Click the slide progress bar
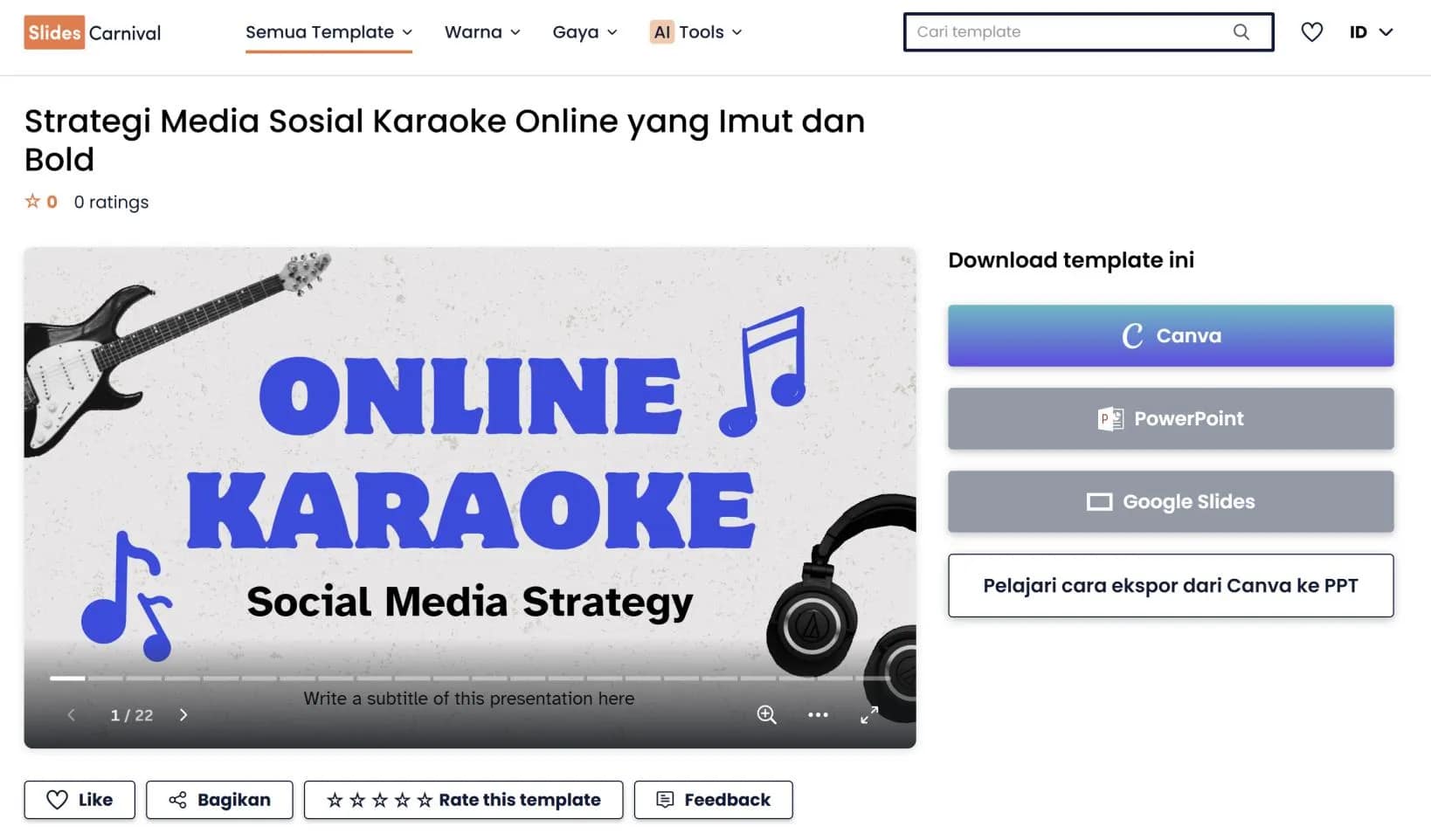This screenshot has width=1431, height=840. point(470,678)
